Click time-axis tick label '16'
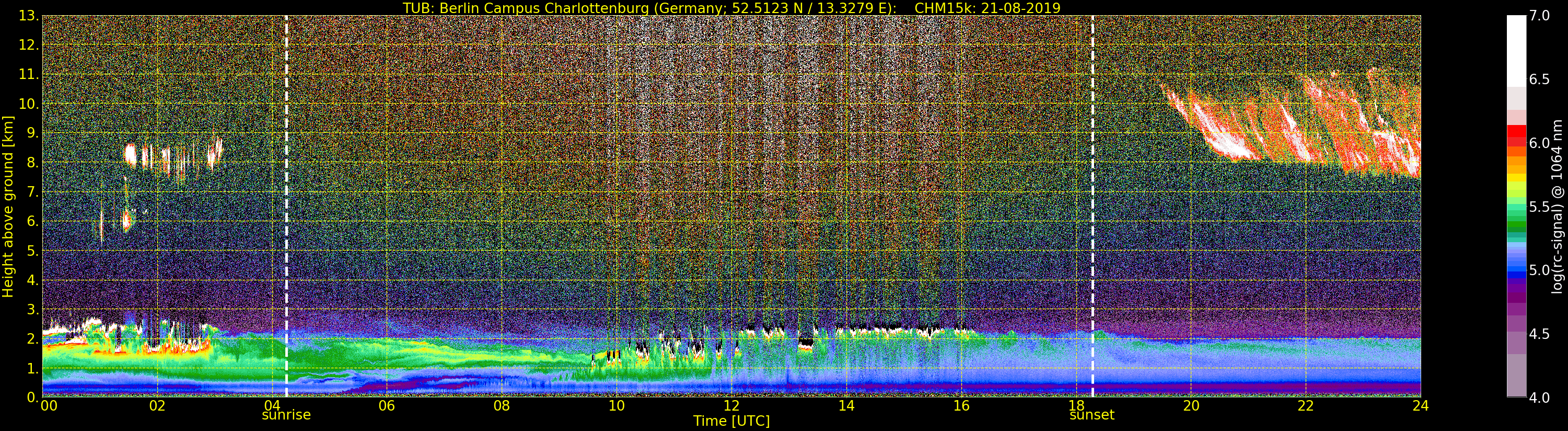Screen dimensions: 1568x431 click(961, 405)
